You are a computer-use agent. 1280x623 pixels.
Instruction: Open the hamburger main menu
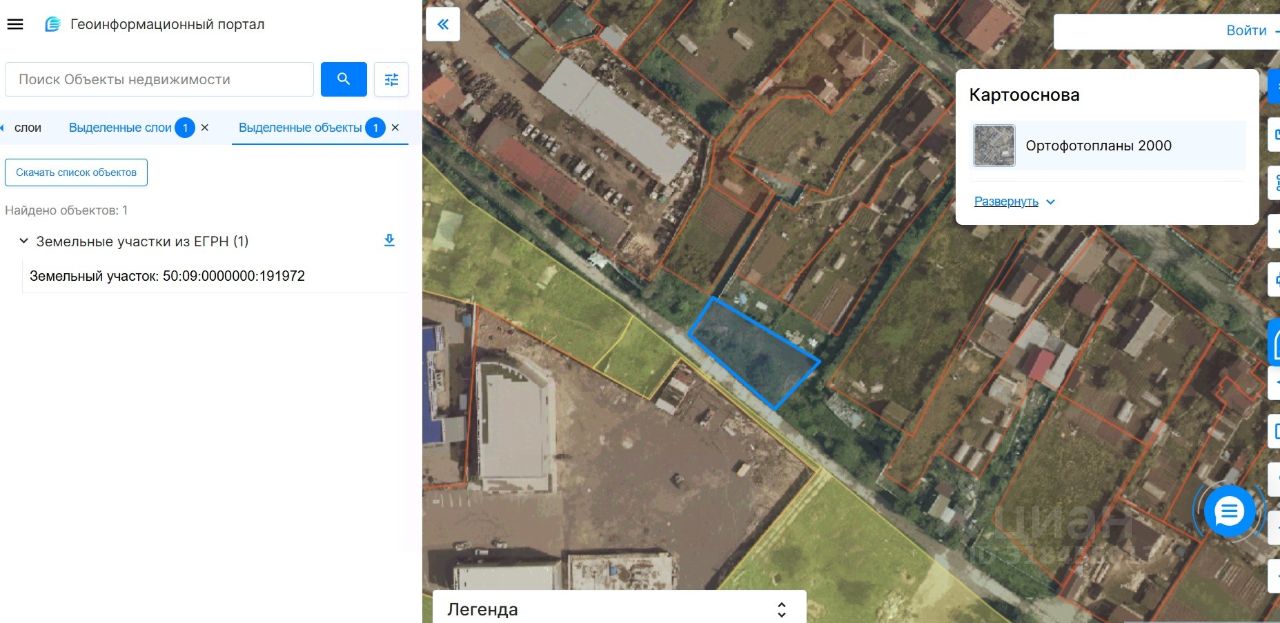pyautogui.click(x=15, y=24)
